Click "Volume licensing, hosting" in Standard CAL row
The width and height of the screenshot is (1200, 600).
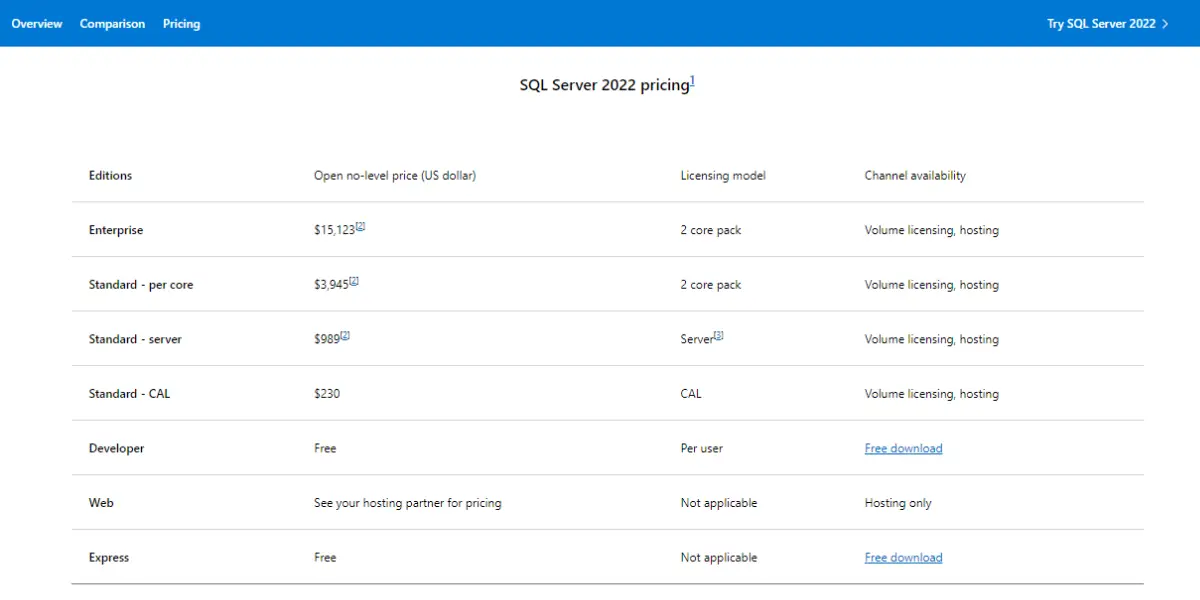932,394
